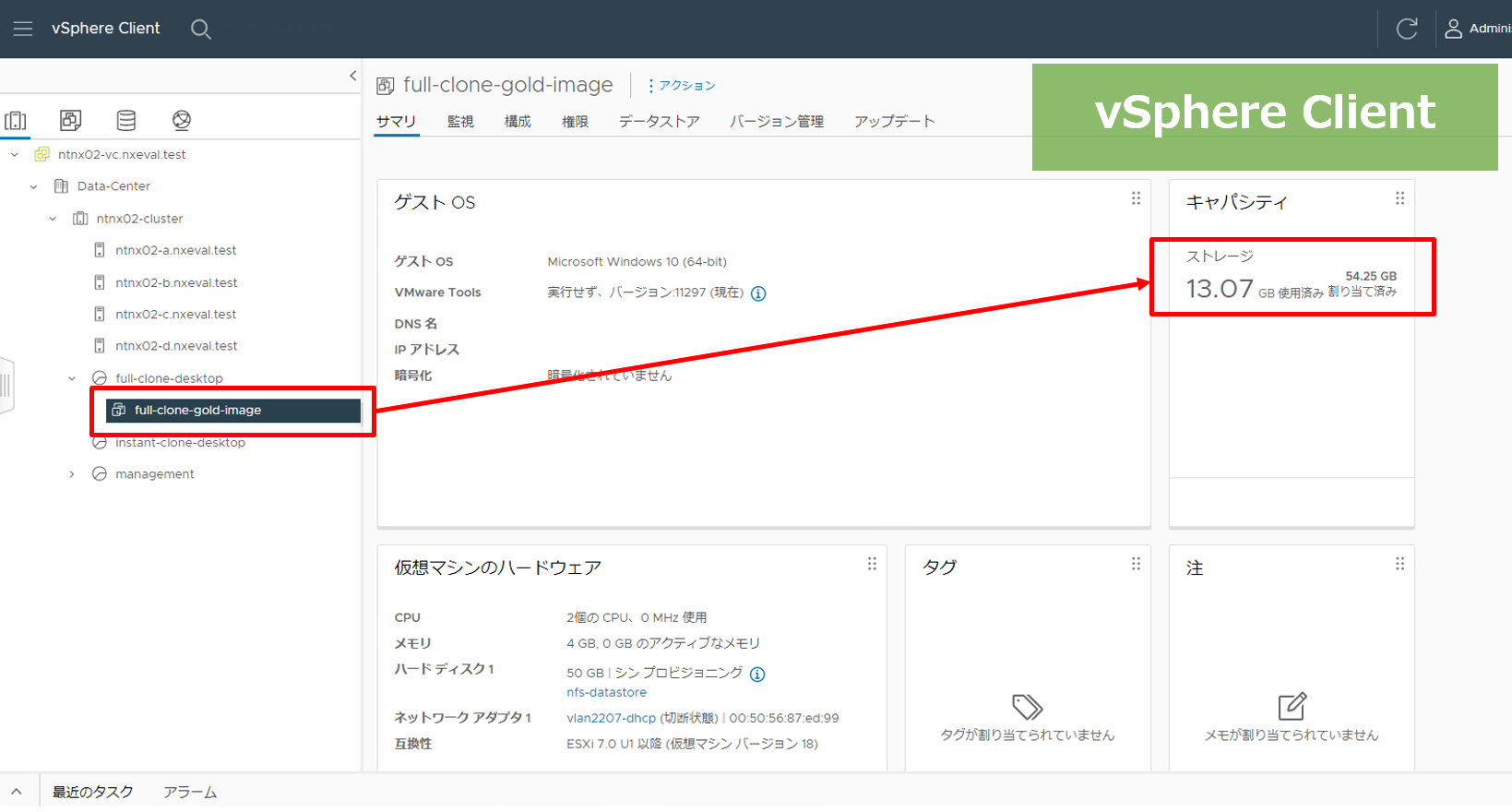Click the ntnx02-cluster cluster icon

(x=80, y=219)
